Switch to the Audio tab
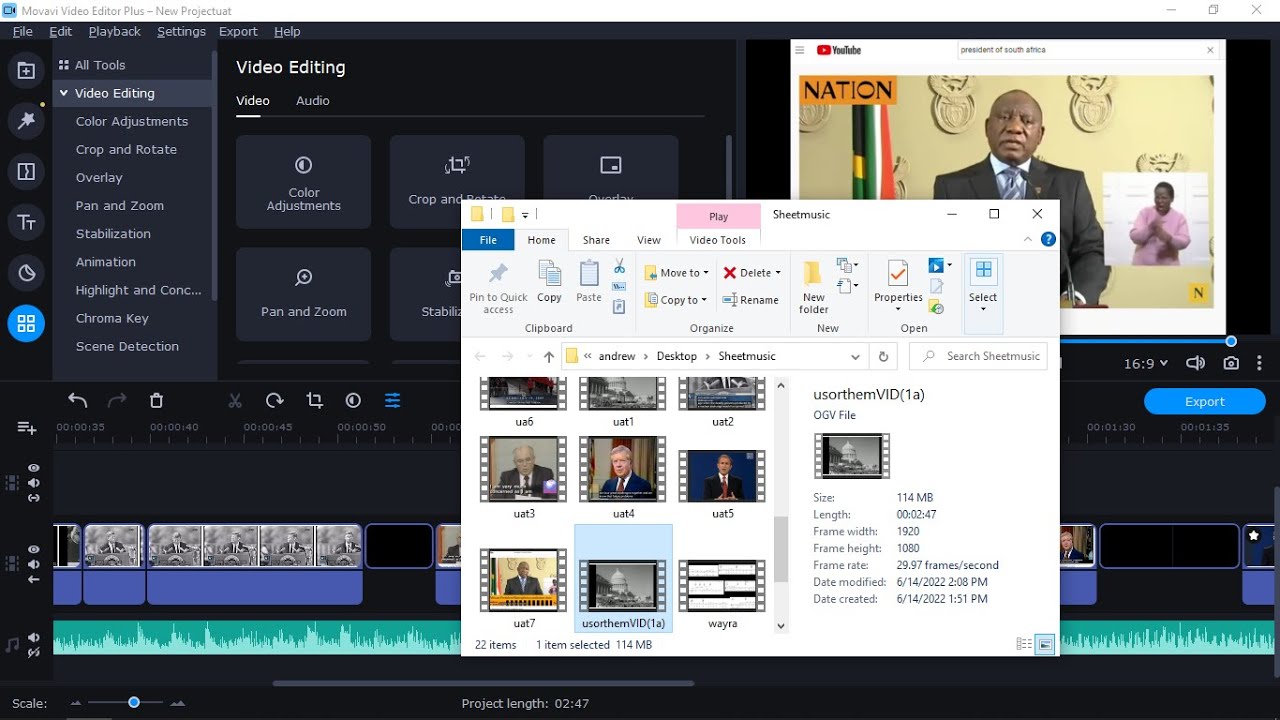This screenshot has width=1280, height=720. [x=313, y=101]
